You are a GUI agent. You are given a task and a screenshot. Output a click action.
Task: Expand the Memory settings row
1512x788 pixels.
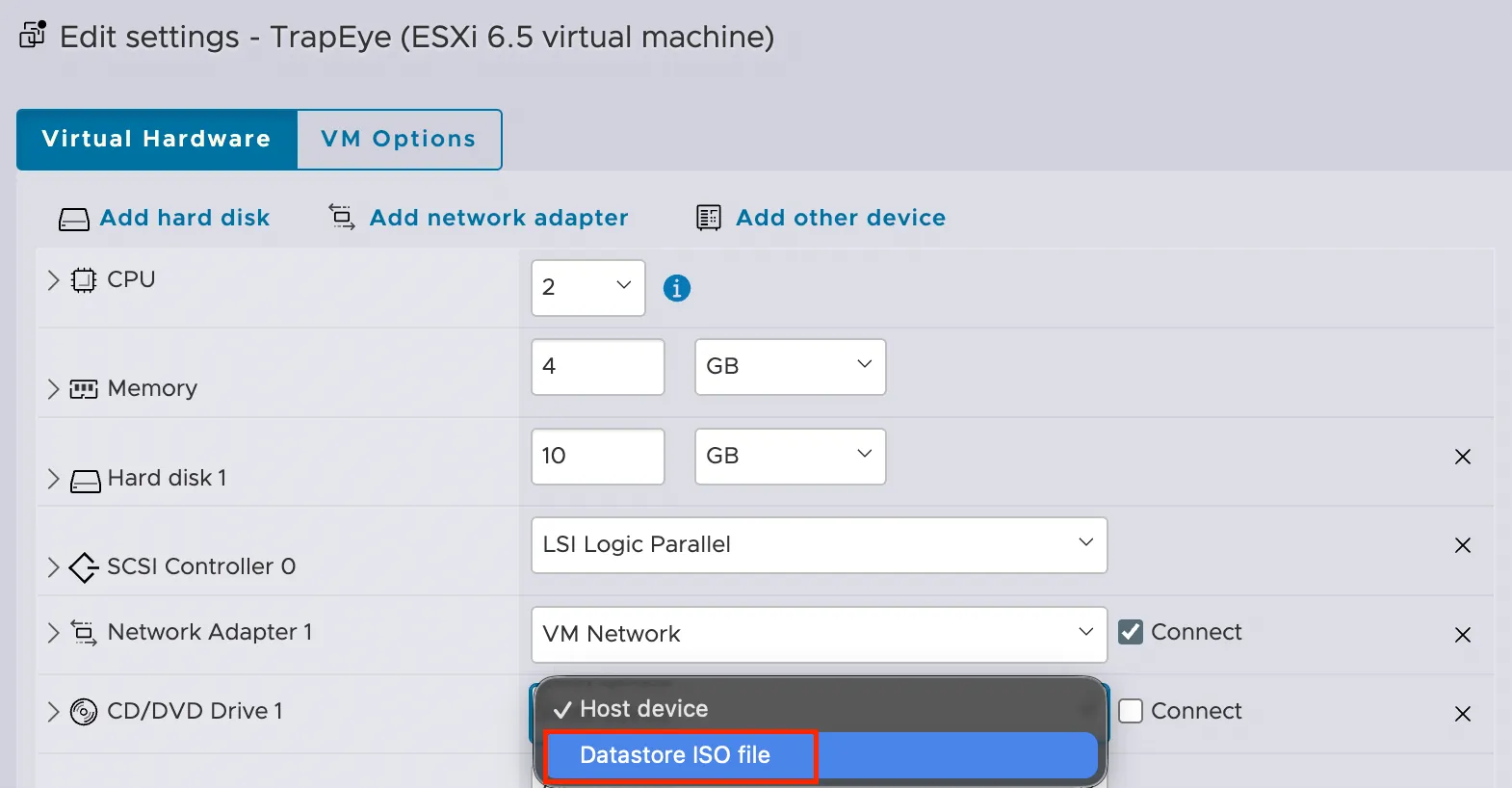pos(54,389)
